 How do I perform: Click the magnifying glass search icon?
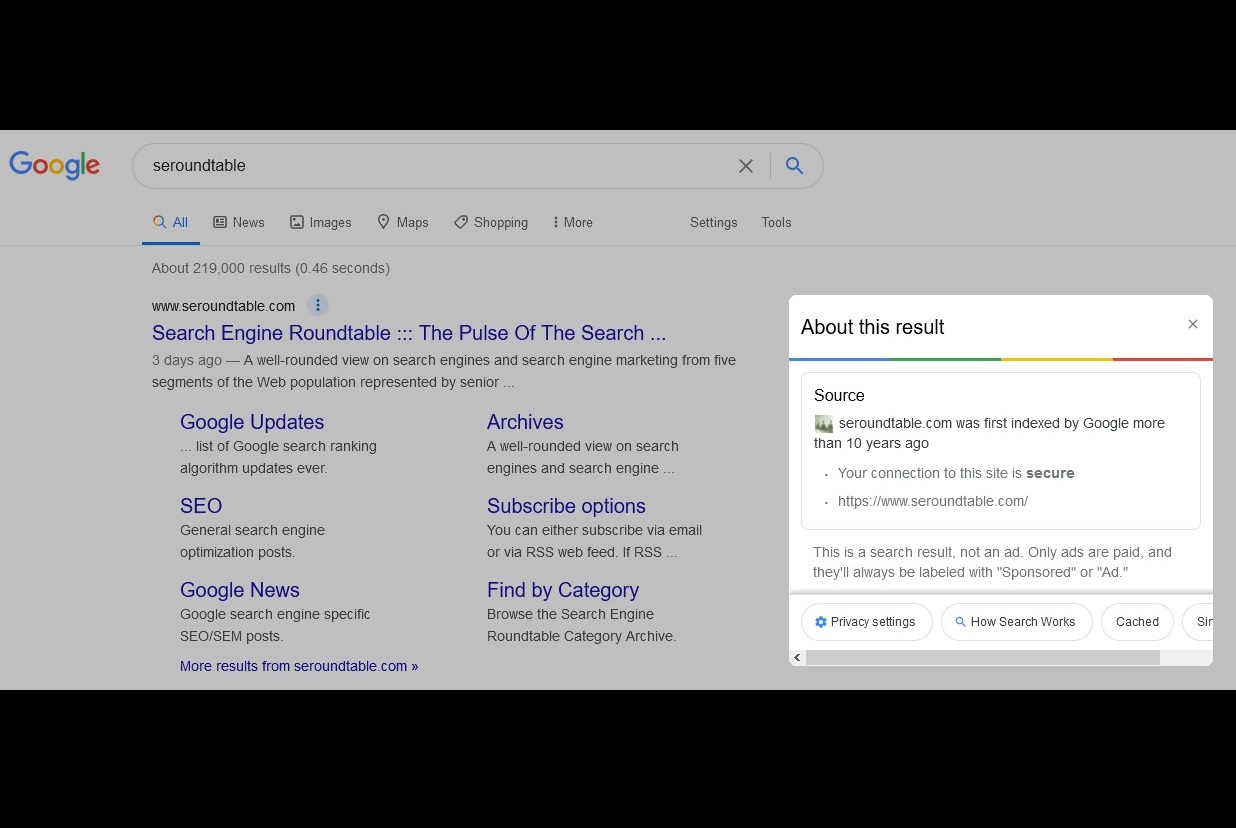(x=795, y=166)
